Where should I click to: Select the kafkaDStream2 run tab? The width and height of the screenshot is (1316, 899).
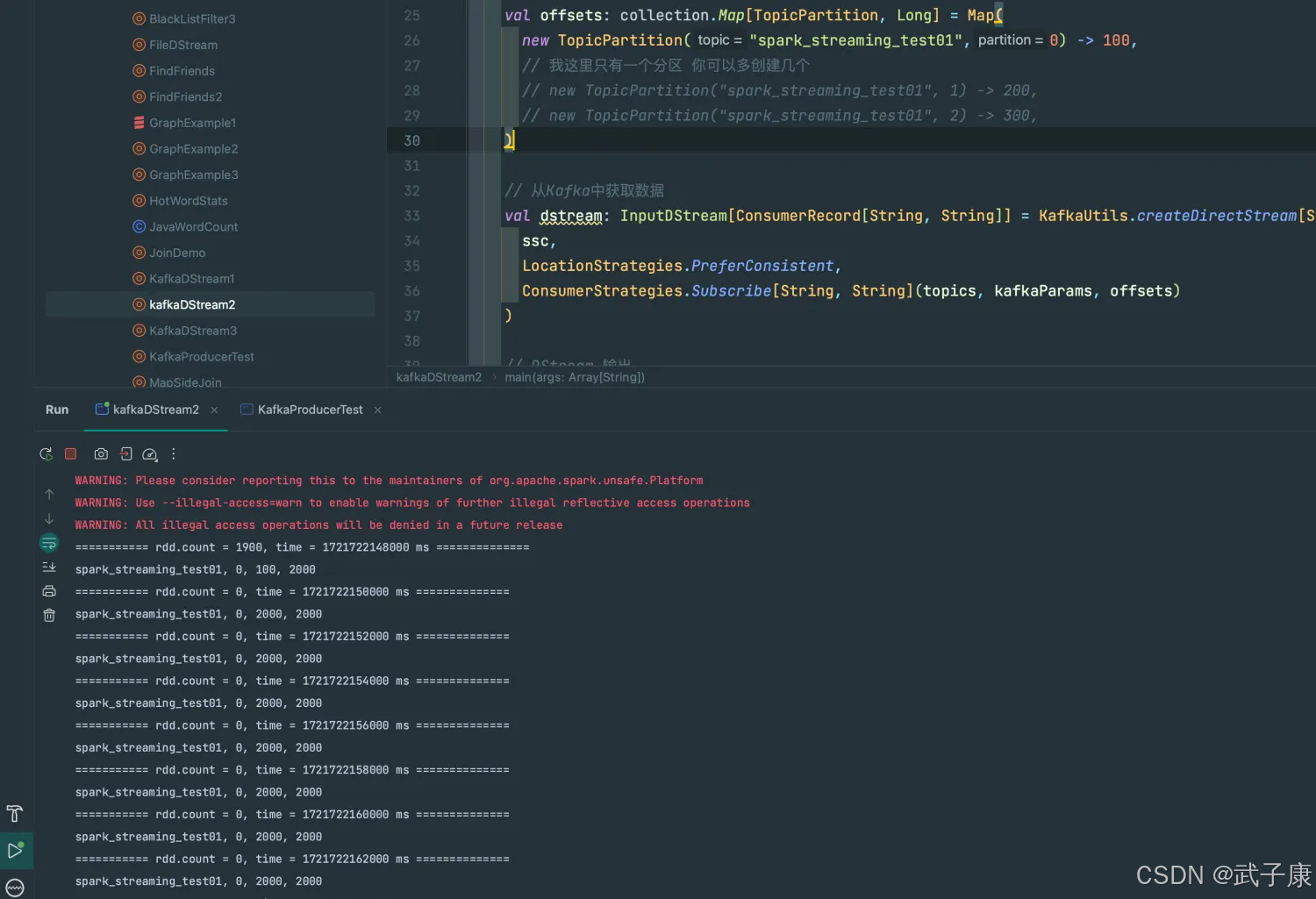tap(155, 410)
